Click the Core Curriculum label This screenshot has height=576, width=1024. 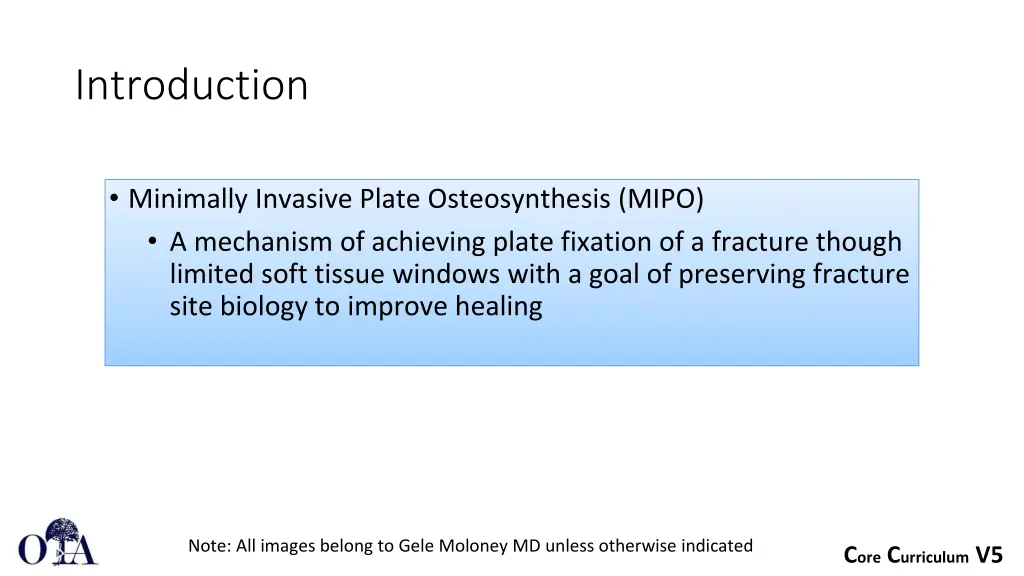click(x=906, y=556)
